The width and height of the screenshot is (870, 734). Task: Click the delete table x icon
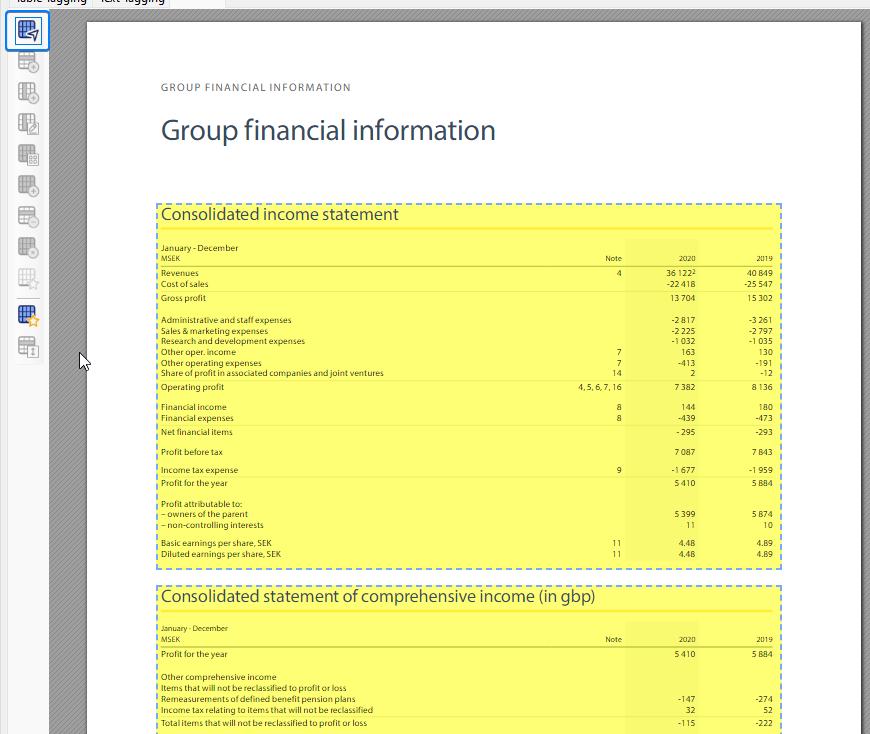28,247
